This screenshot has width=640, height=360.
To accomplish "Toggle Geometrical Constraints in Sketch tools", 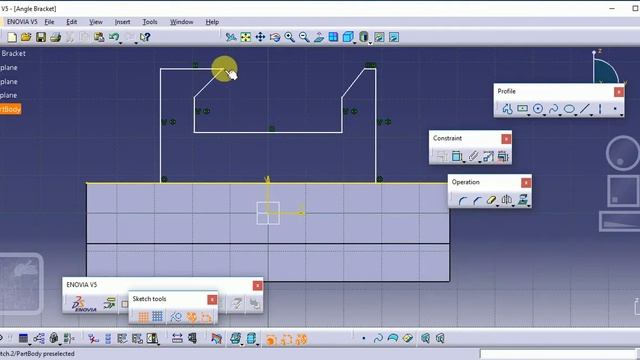I will tap(191, 317).
